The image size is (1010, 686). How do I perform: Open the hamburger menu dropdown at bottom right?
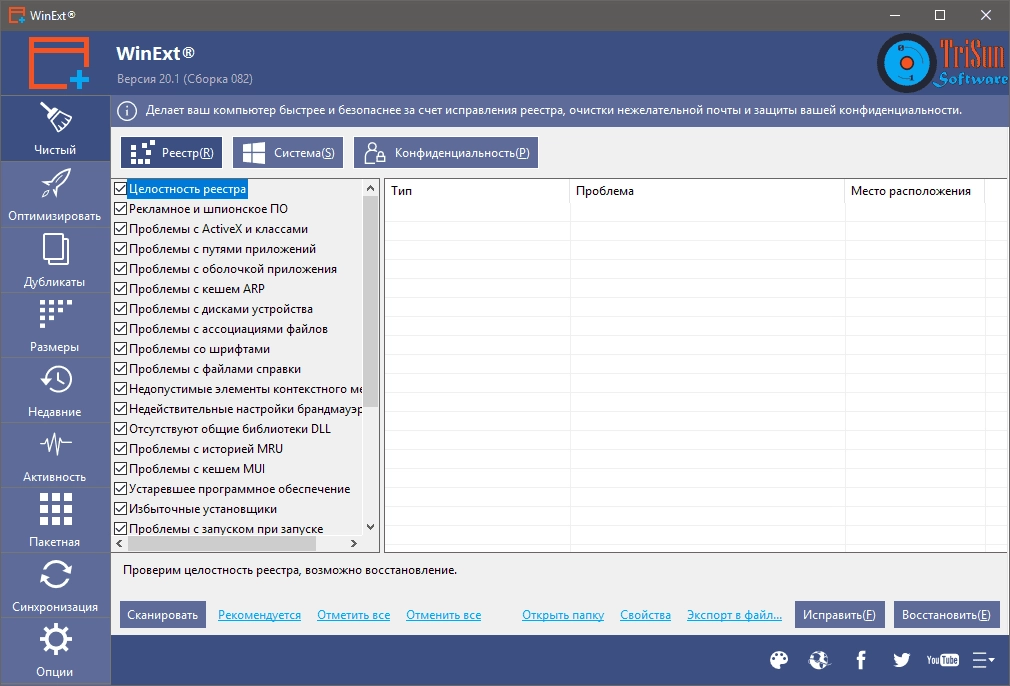[983, 660]
